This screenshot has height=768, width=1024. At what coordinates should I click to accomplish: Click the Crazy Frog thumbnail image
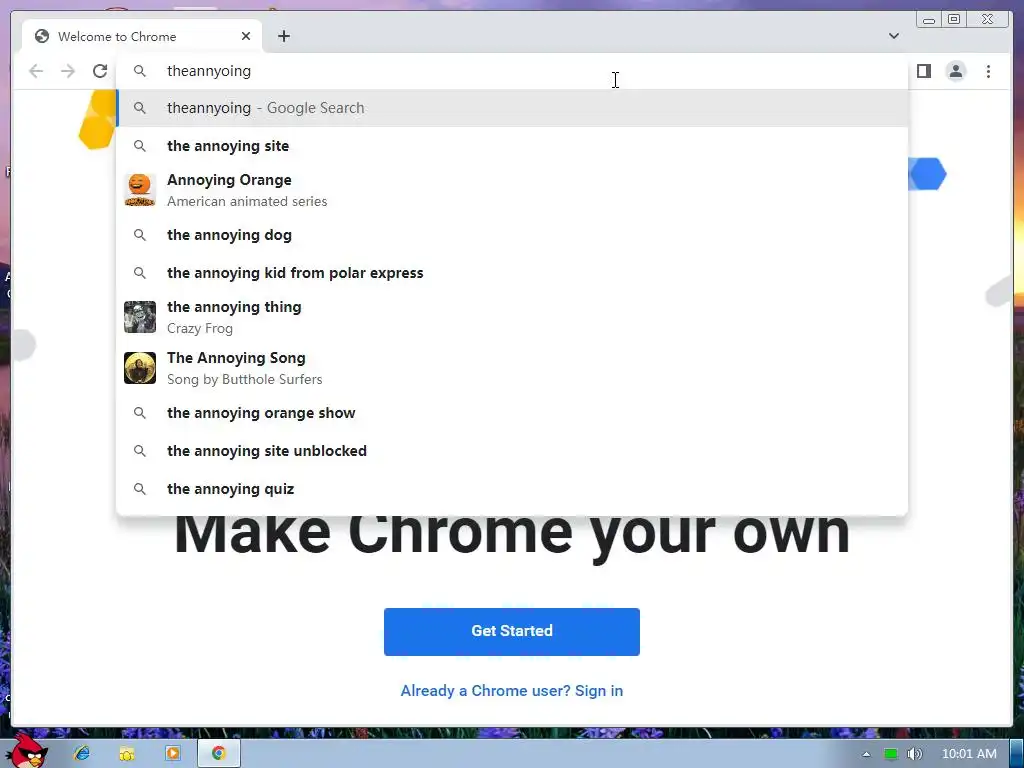[x=140, y=317]
